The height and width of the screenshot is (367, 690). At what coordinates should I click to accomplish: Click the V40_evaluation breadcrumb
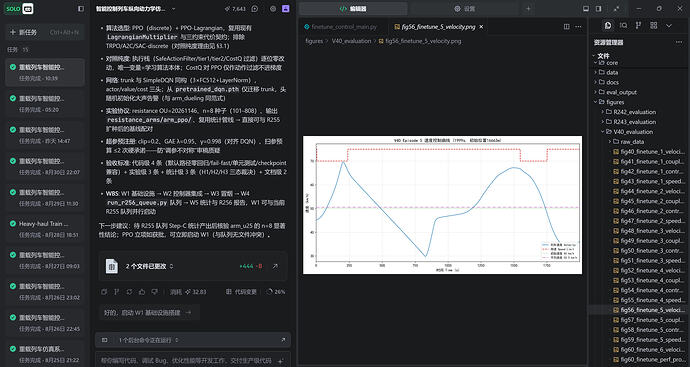pos(351,41)
